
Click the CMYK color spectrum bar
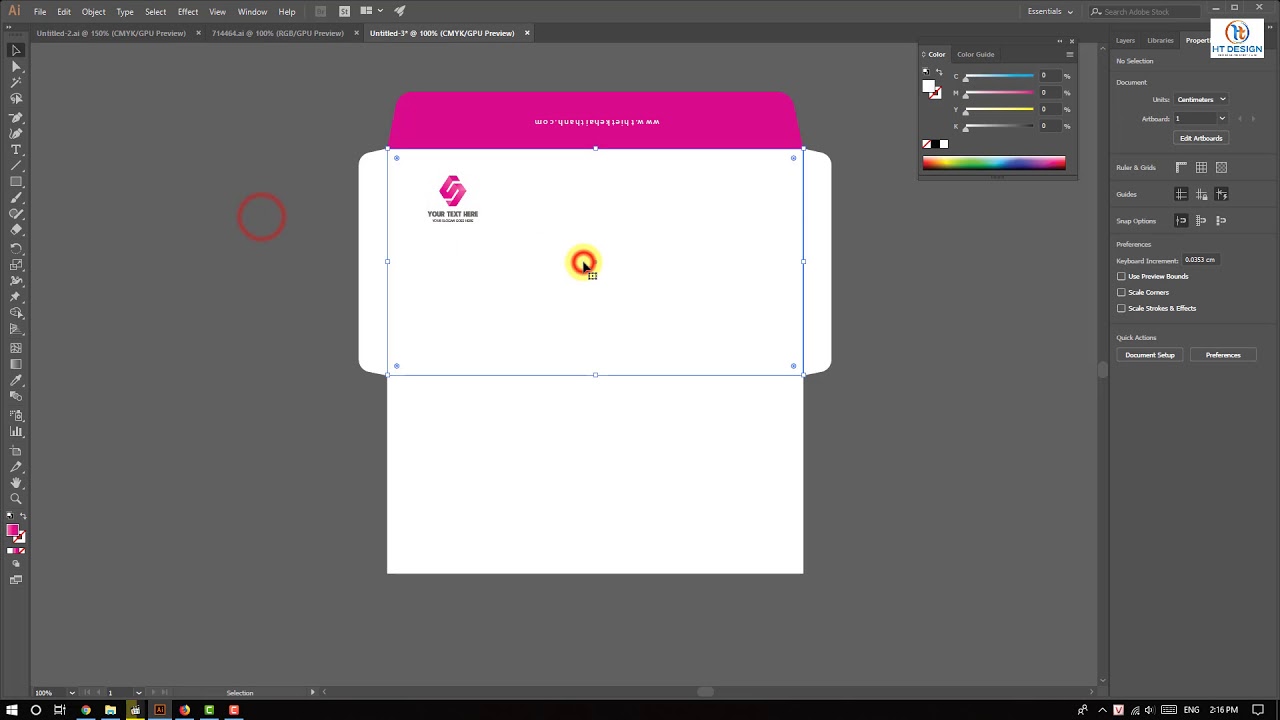(993, 163)
